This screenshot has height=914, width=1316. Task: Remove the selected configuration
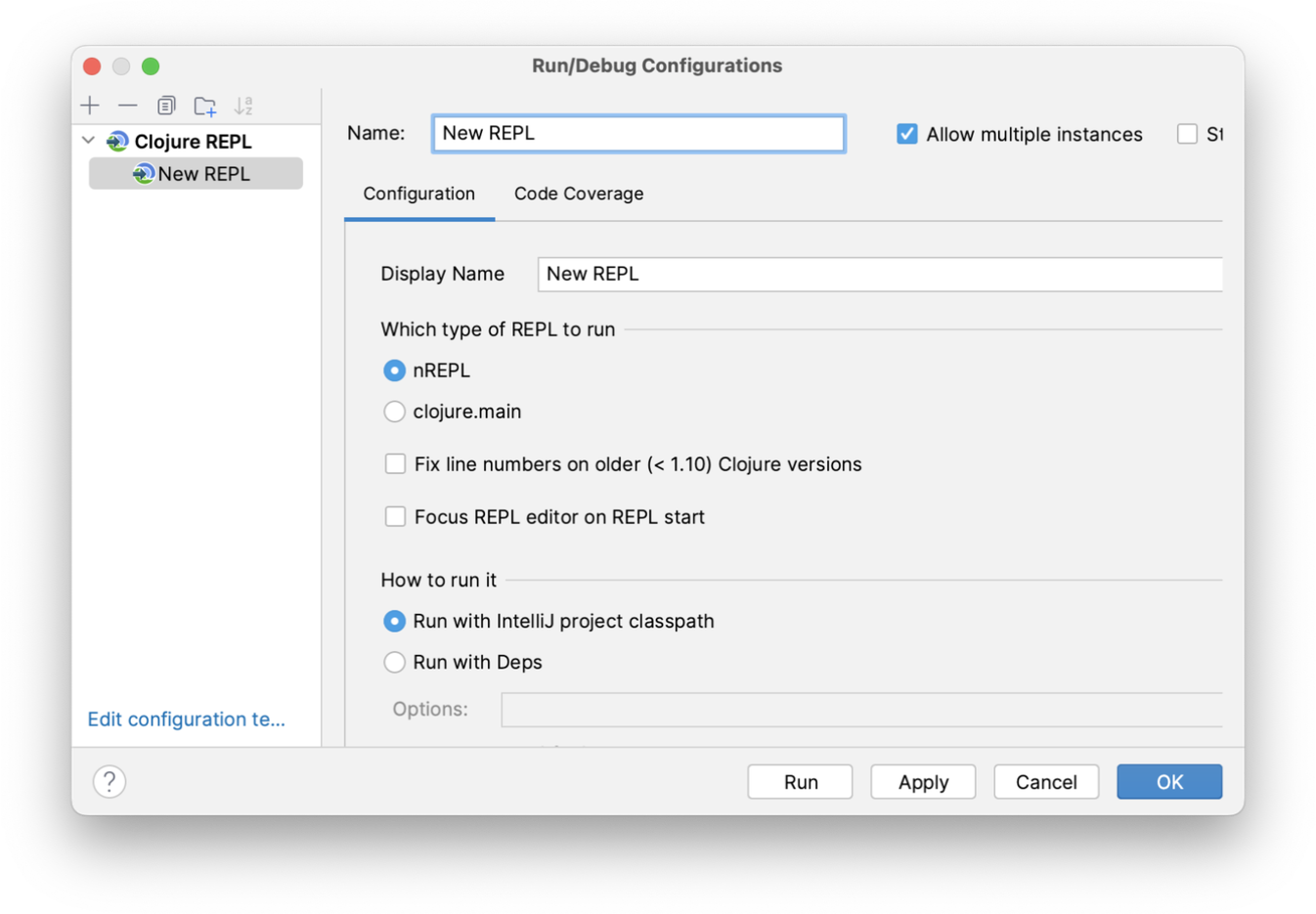127,106
